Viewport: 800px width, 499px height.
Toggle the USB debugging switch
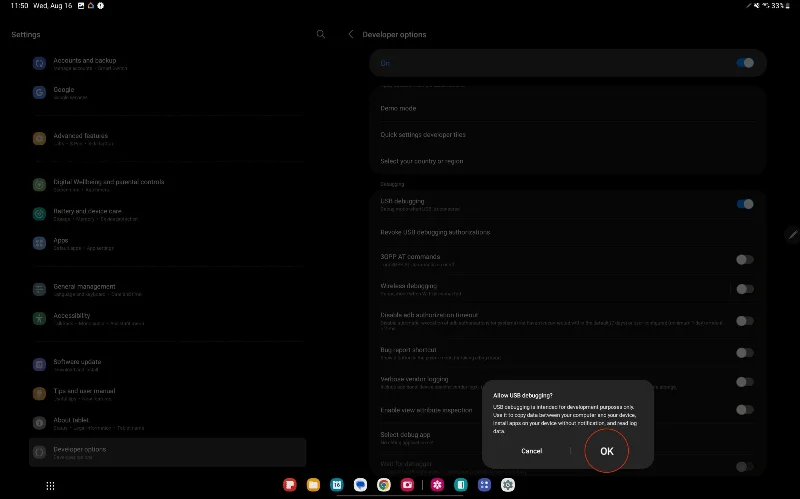coord(745,204)
